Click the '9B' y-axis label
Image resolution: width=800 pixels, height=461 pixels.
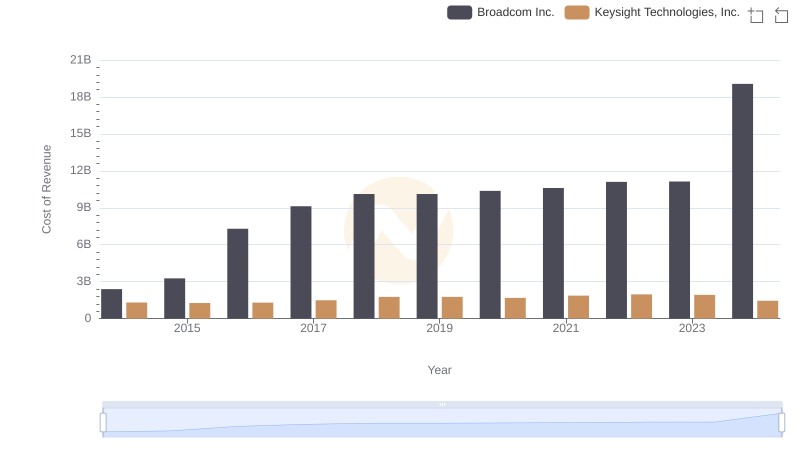pyautogui.click(x=84, y=208)
